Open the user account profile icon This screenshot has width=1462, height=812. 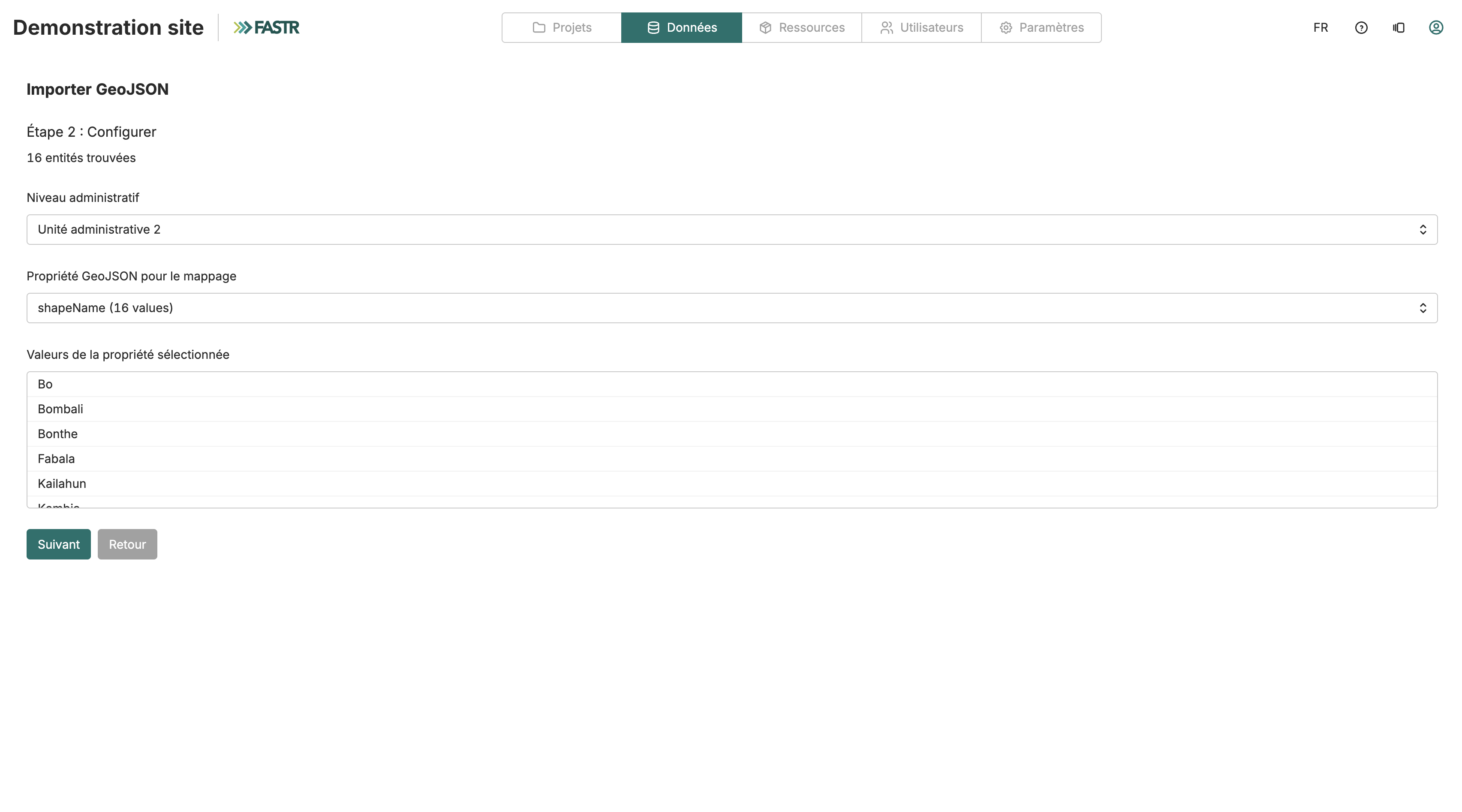[x=1436, y=28]
